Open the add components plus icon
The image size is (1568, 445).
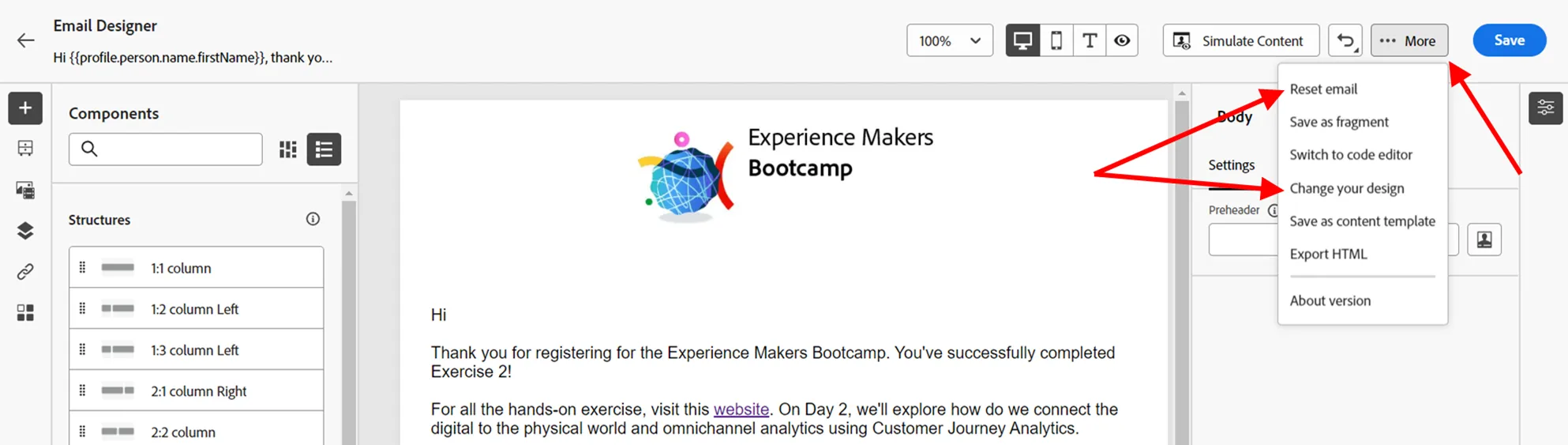25,108
